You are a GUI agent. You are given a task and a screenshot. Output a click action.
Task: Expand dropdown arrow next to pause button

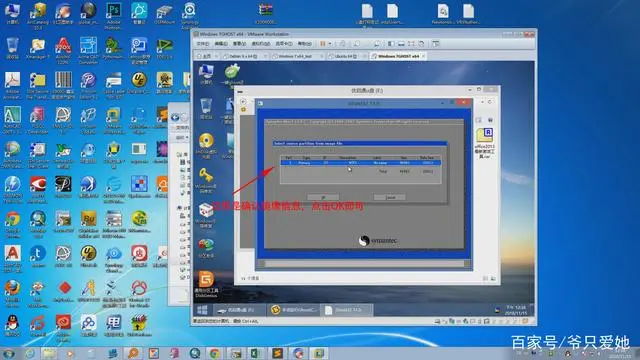[330, 44]
